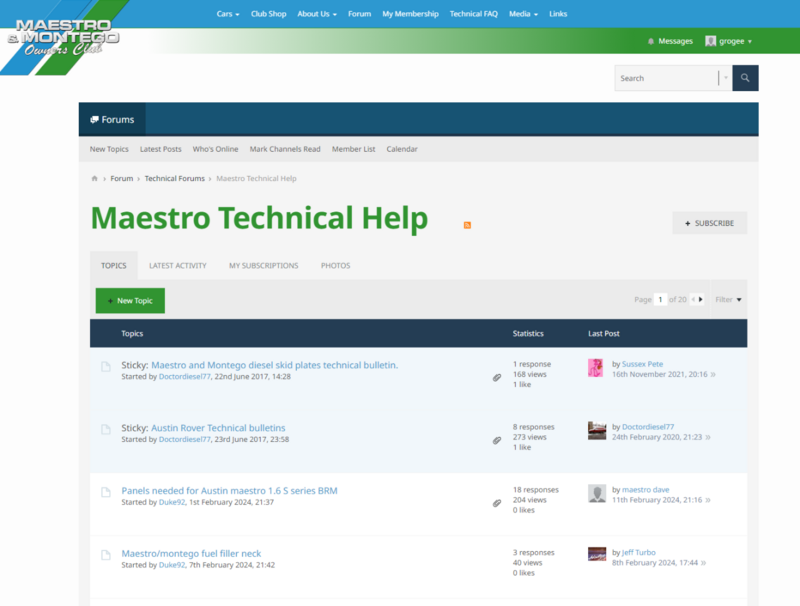This screenshot has height=606, width=800.
Task: Click the orange RSS feed icon
Action: point(467,225)
